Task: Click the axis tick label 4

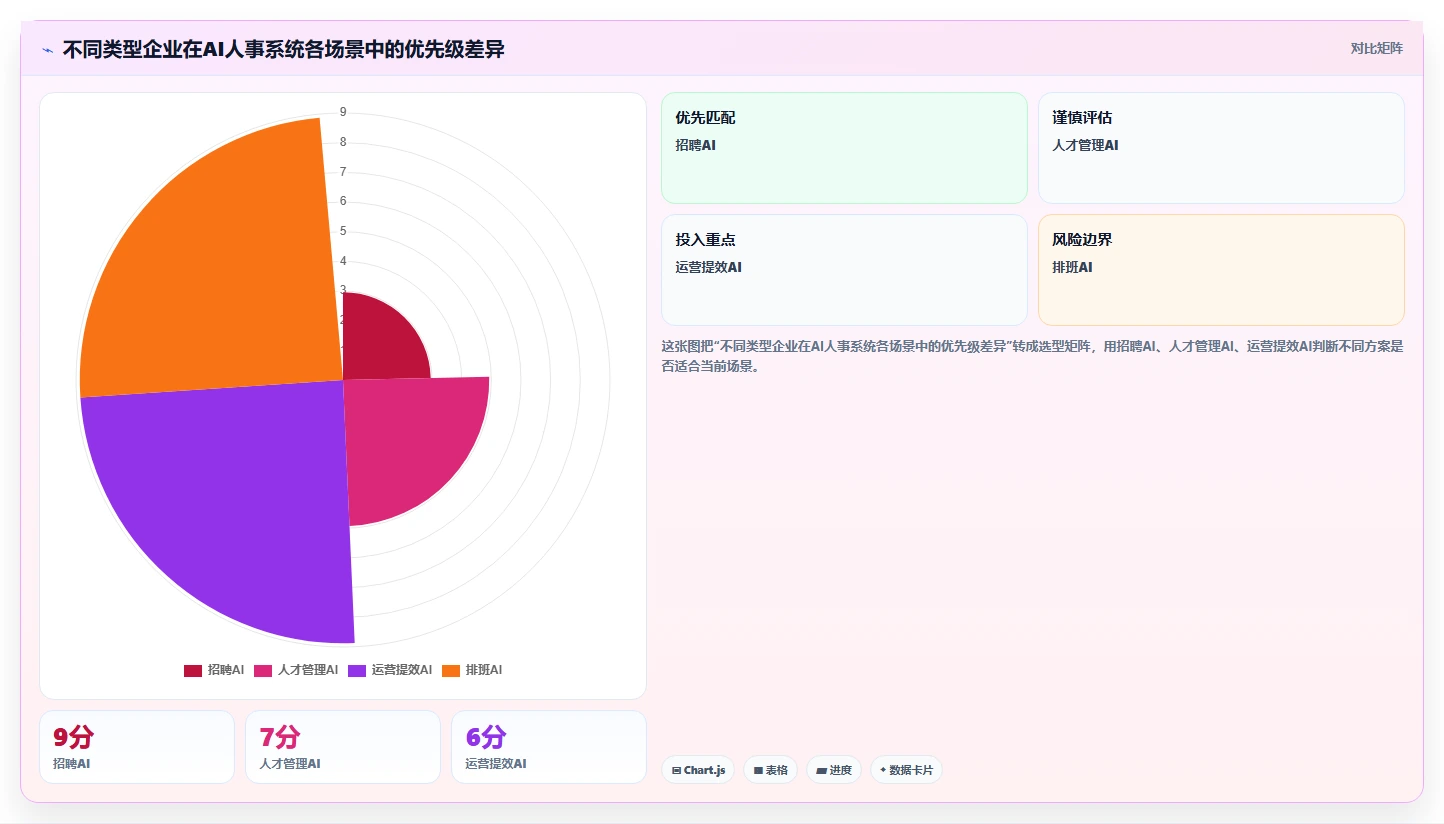Action: [x=343, y=261]
